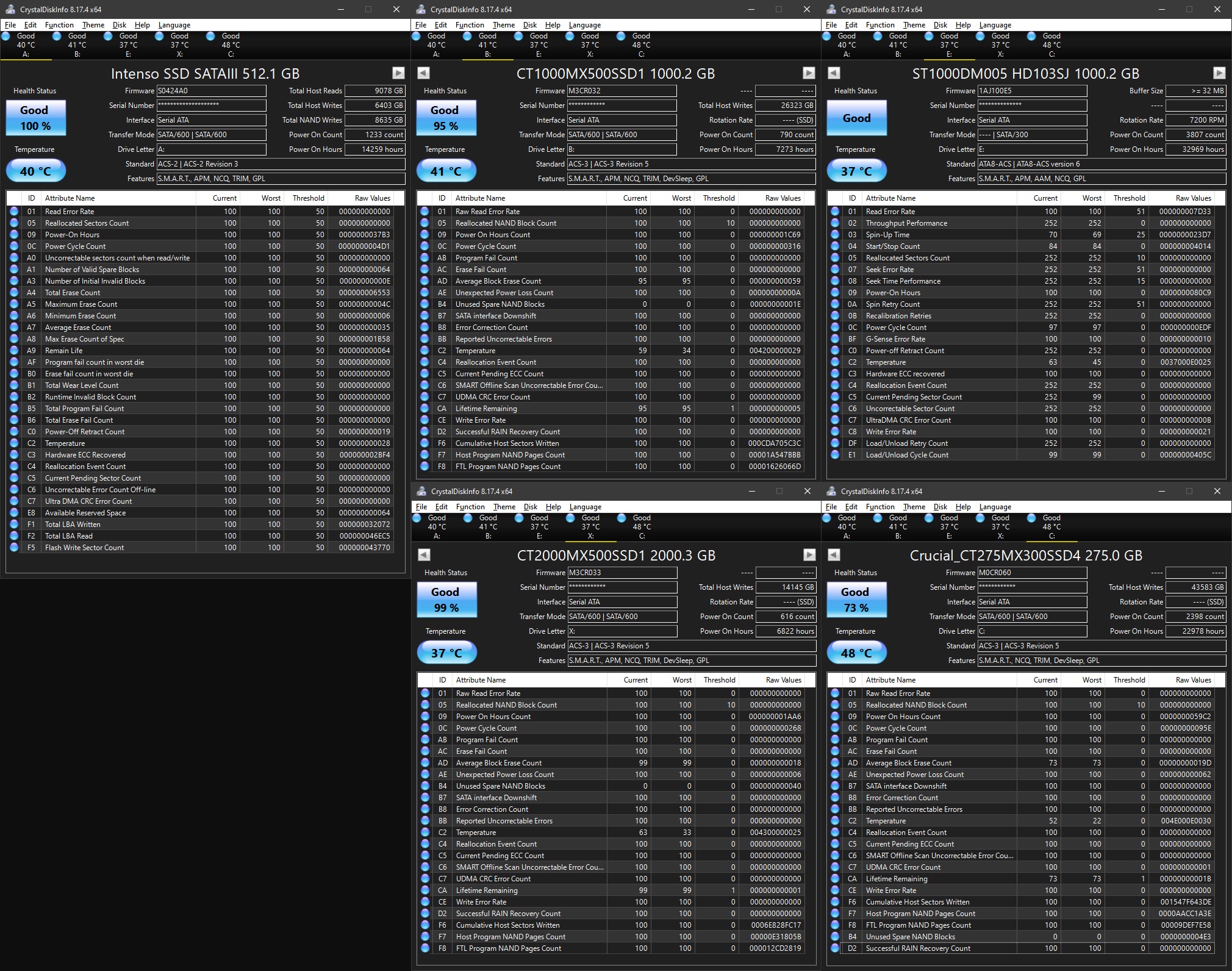Image resolution: width=1232 pixels, height=971 pixels.
Task: Click Good 73 % health button
Action: pyautogui.click(x=856, y=600)
